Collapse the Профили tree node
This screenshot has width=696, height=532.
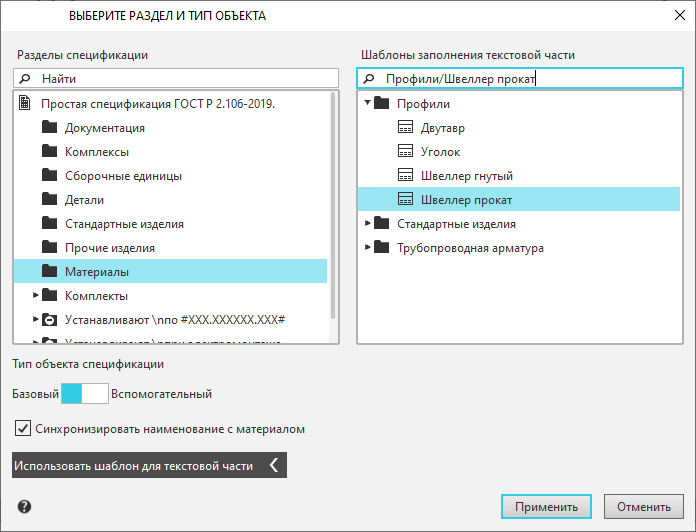[x=367, y=104]
